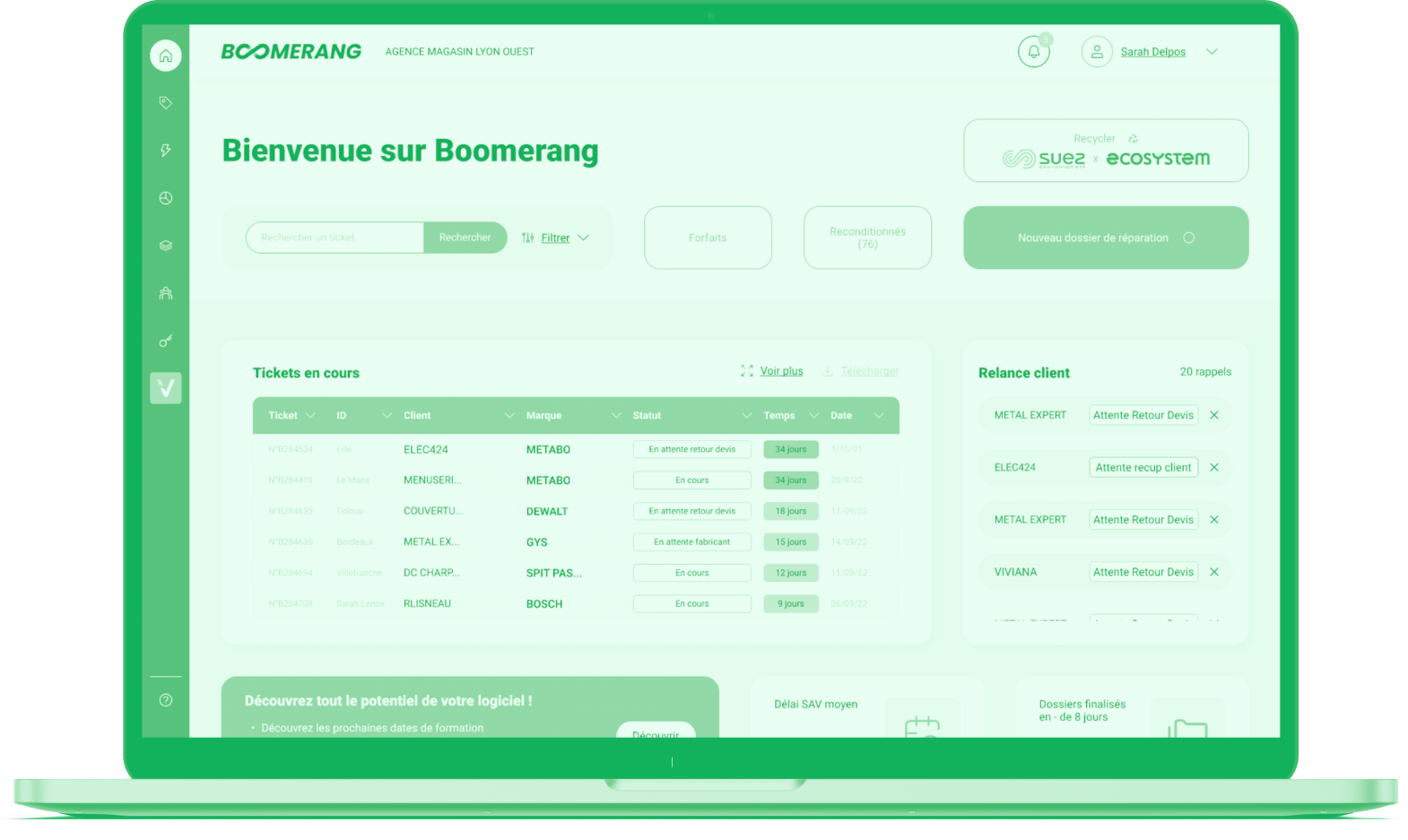Click the Nouveau dossier de réparation button
Screen dimensions: 1408x840
(x=1105, y=238)
